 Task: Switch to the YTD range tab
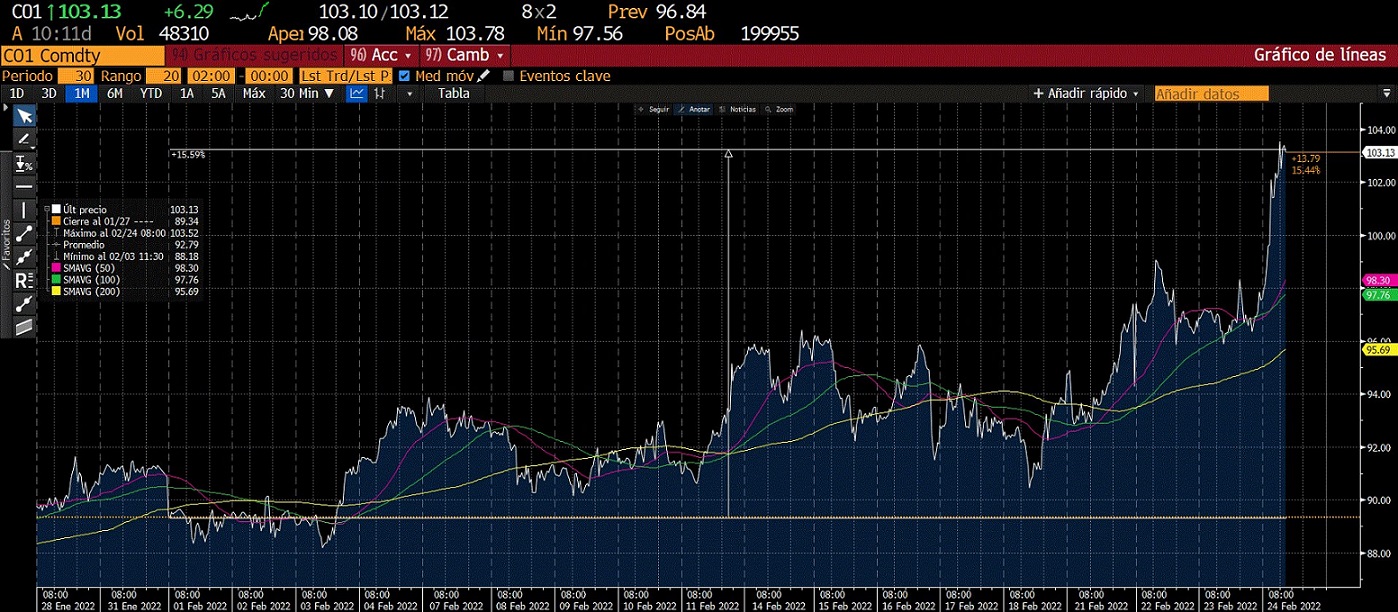click(150, 94)
